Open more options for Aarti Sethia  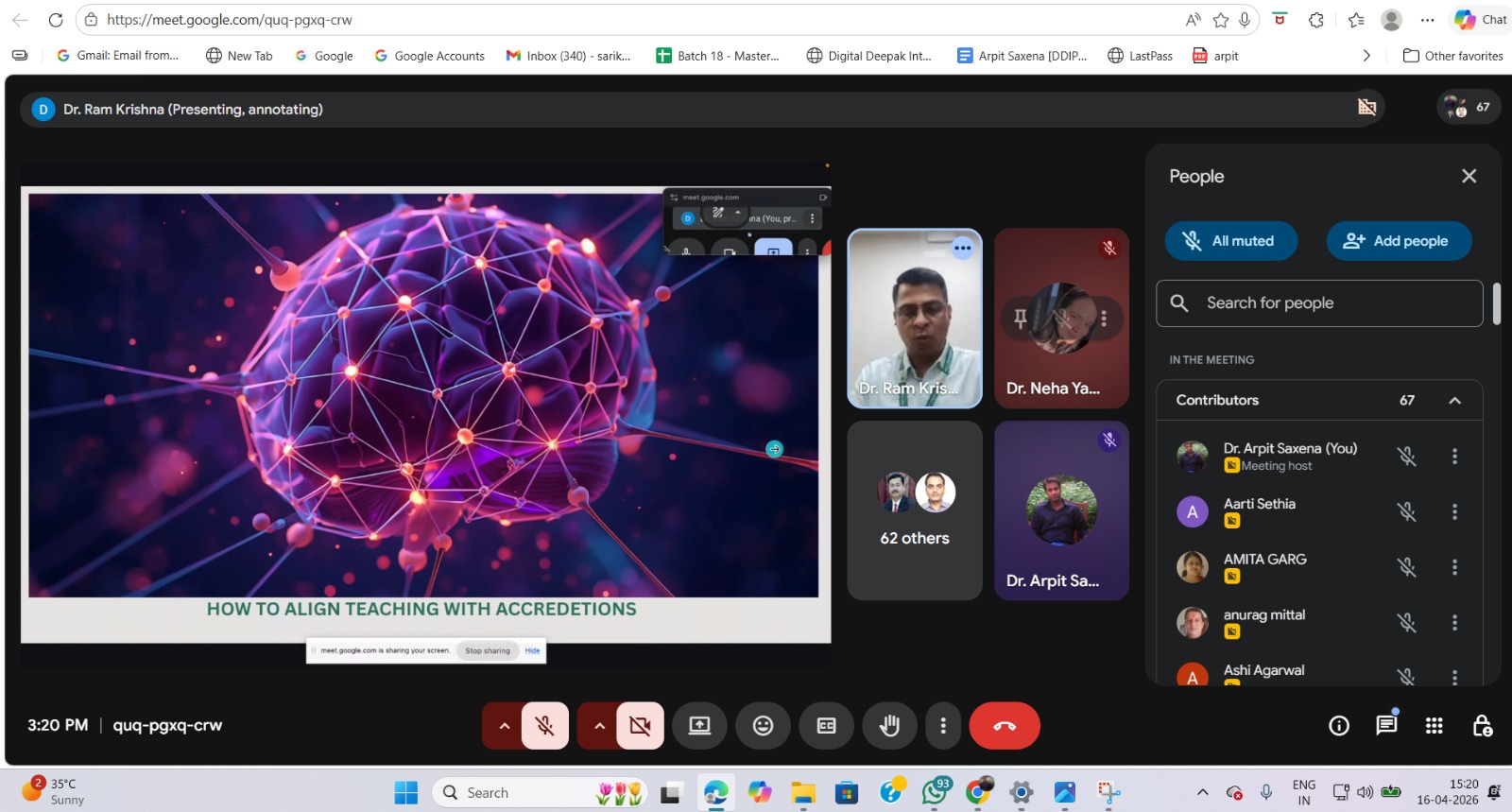(x=1454, y=511)
